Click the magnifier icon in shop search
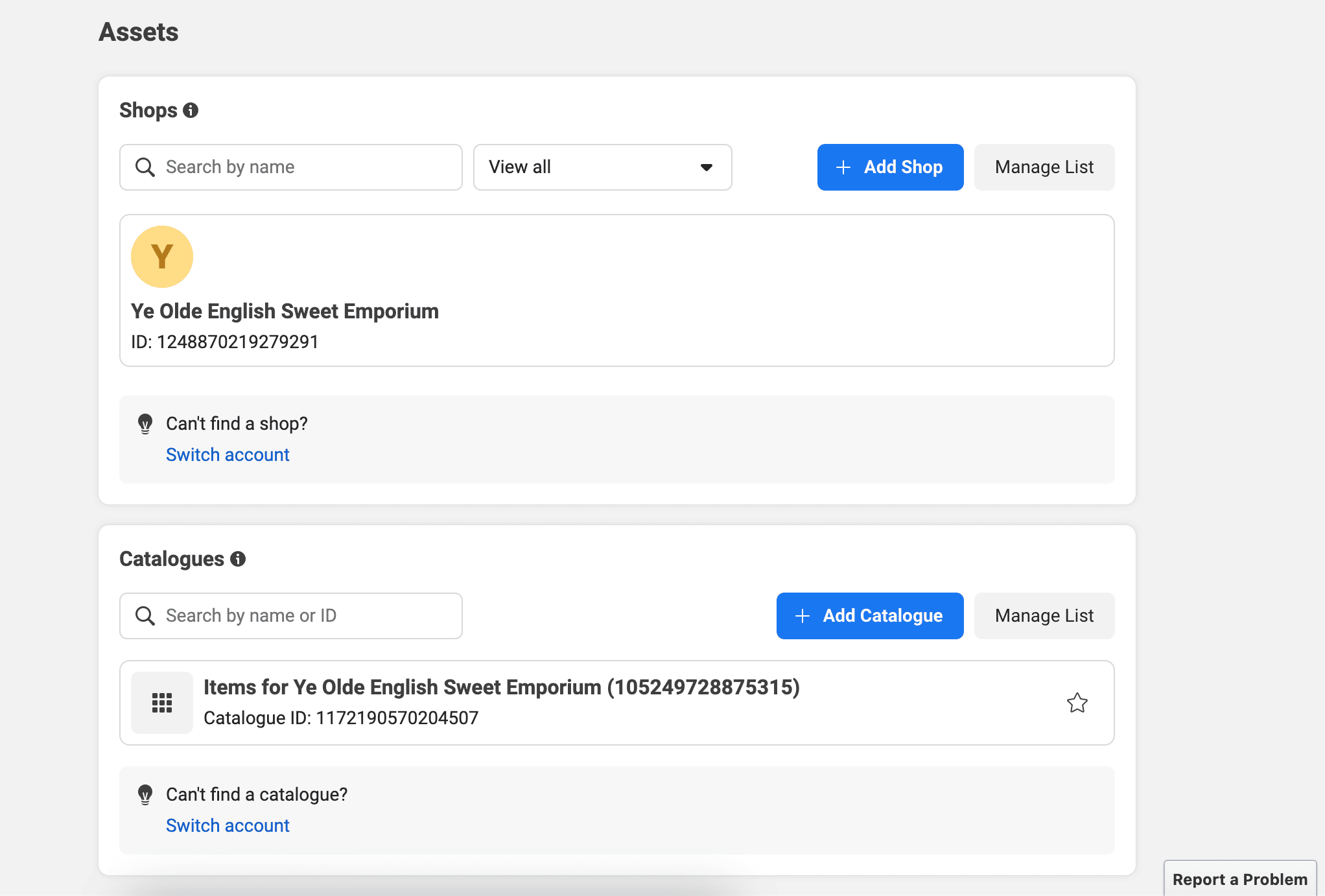This screenshot has width=1325, height=896. pos(145,167)
